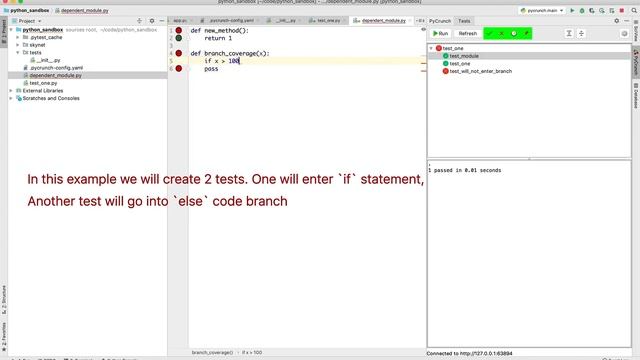640x360 pixels.
Task: Open Project panel gear options
Action: coord(152,21)
